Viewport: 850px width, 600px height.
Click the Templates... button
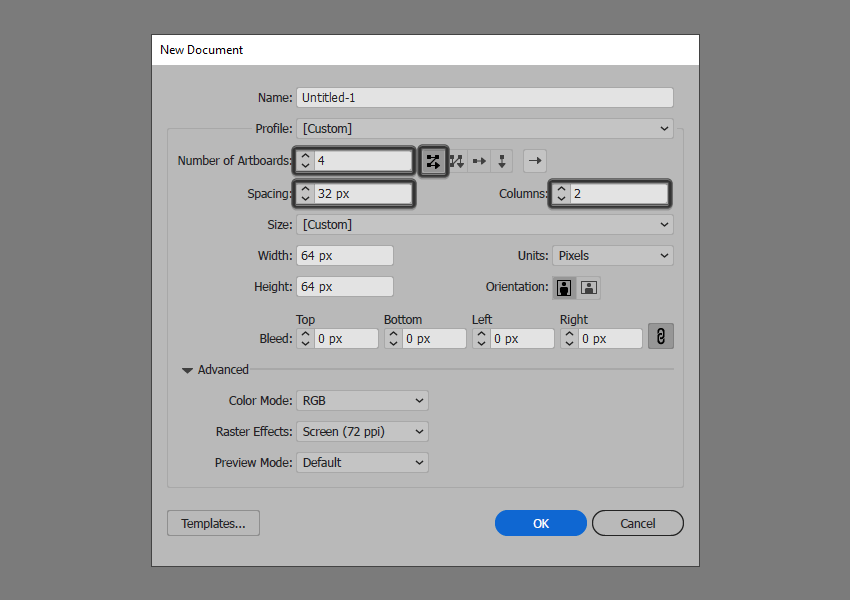click(x=213, y=523)
